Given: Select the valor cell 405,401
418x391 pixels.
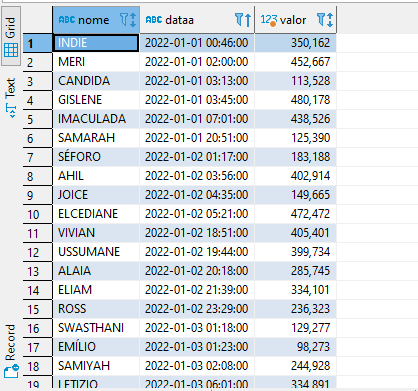Looking at the screenshot, I should click(x=296, y=233).
